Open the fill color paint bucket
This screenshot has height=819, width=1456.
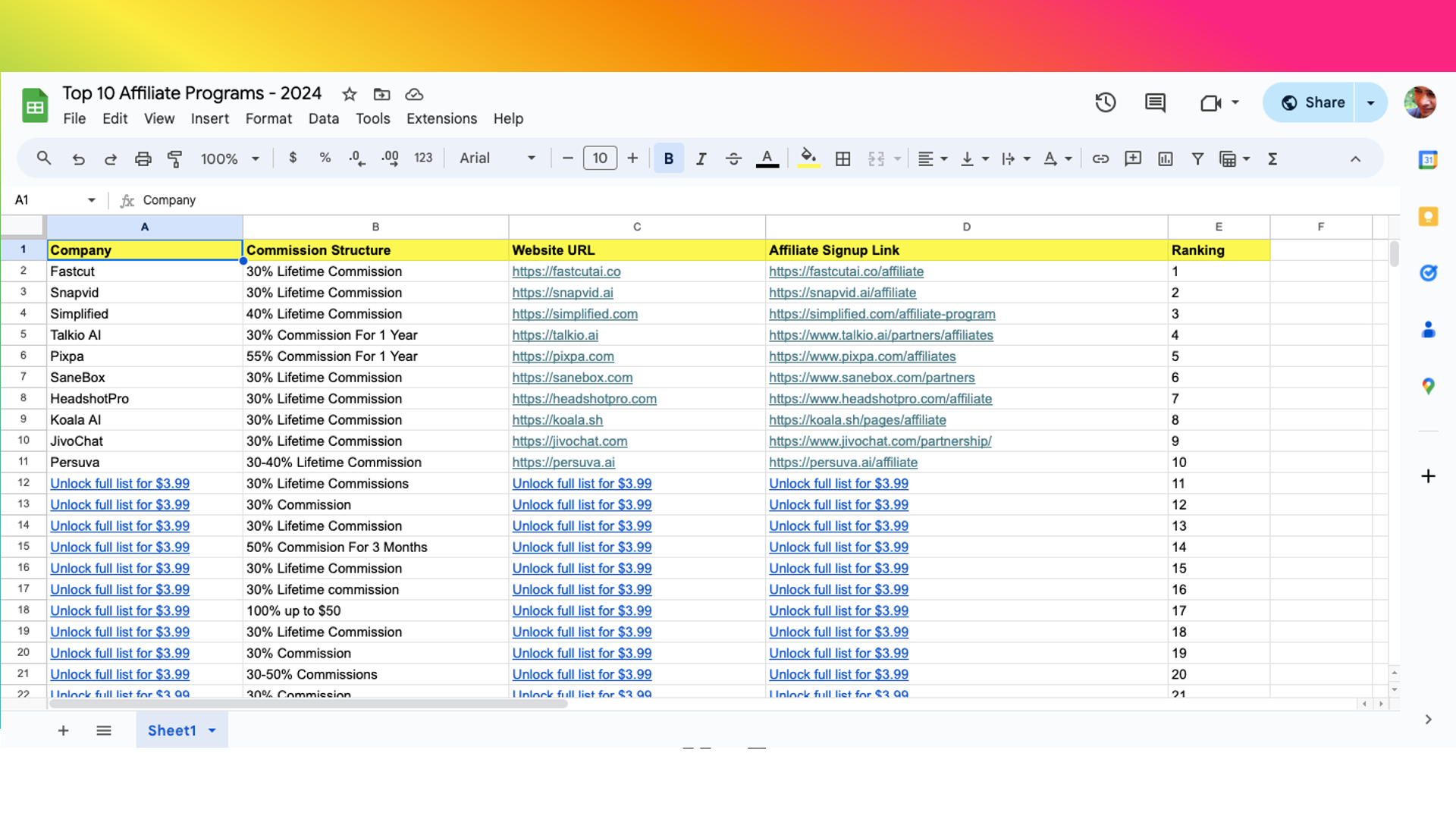coord(808,158)
